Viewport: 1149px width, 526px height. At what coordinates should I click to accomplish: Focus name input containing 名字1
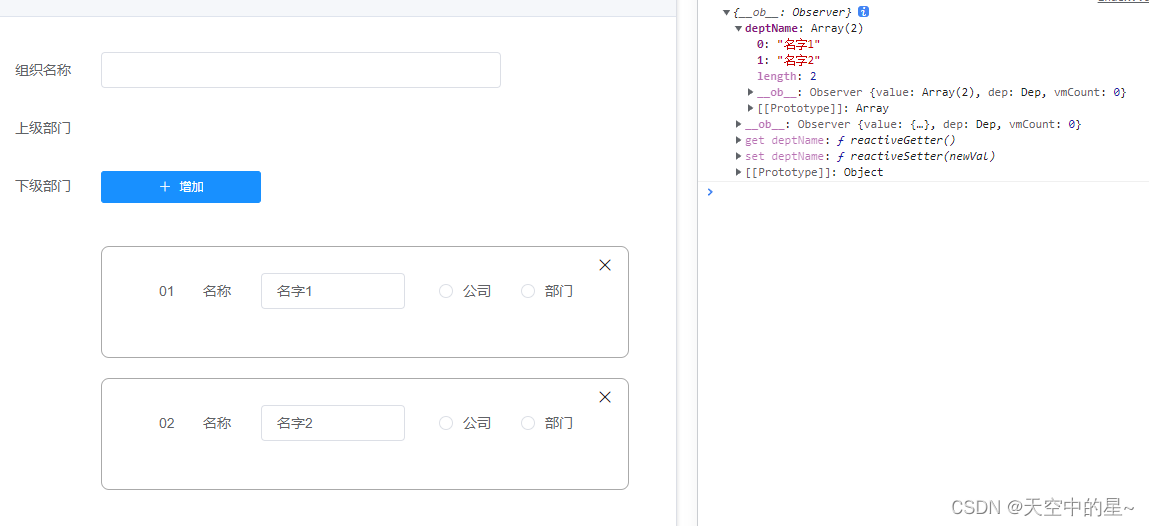pos(333,291)
